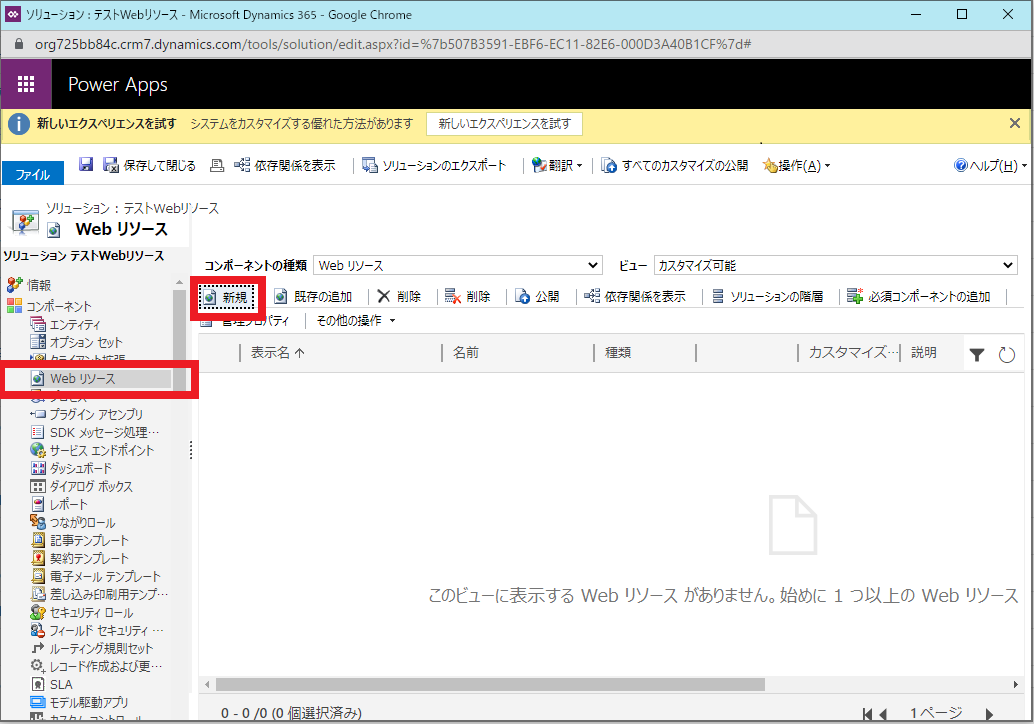Viewport: 1034px width, 724px height.
Task: Go to previous page arrow
Action: [x=883, y=713]
